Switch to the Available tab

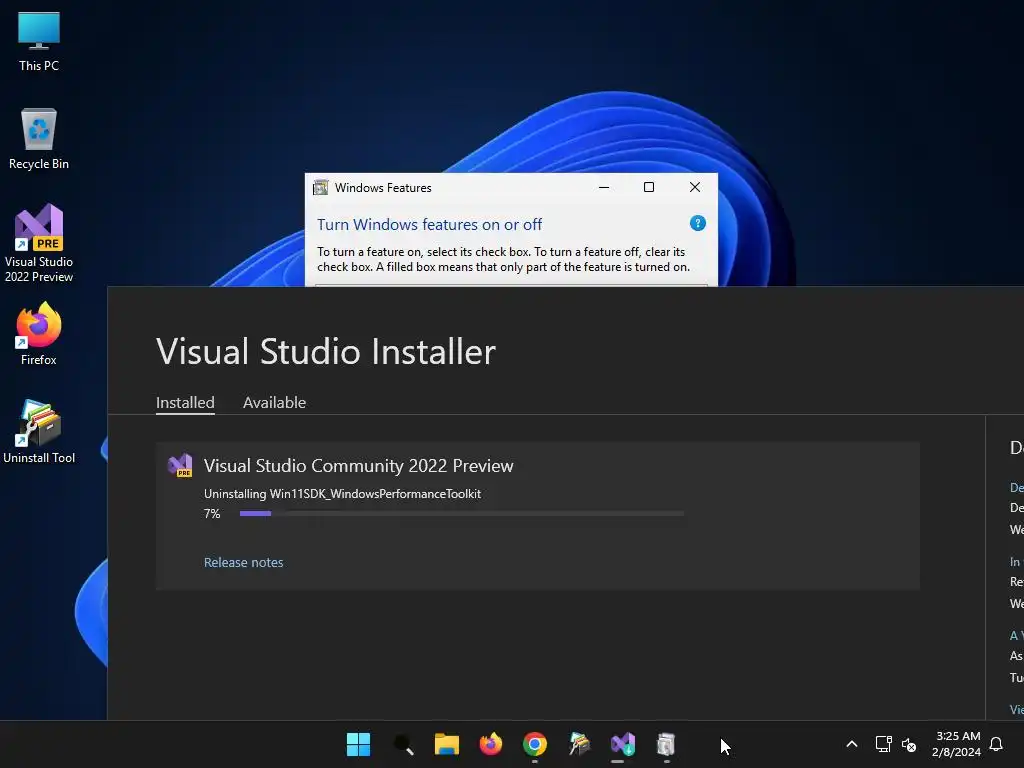[274, 402]
